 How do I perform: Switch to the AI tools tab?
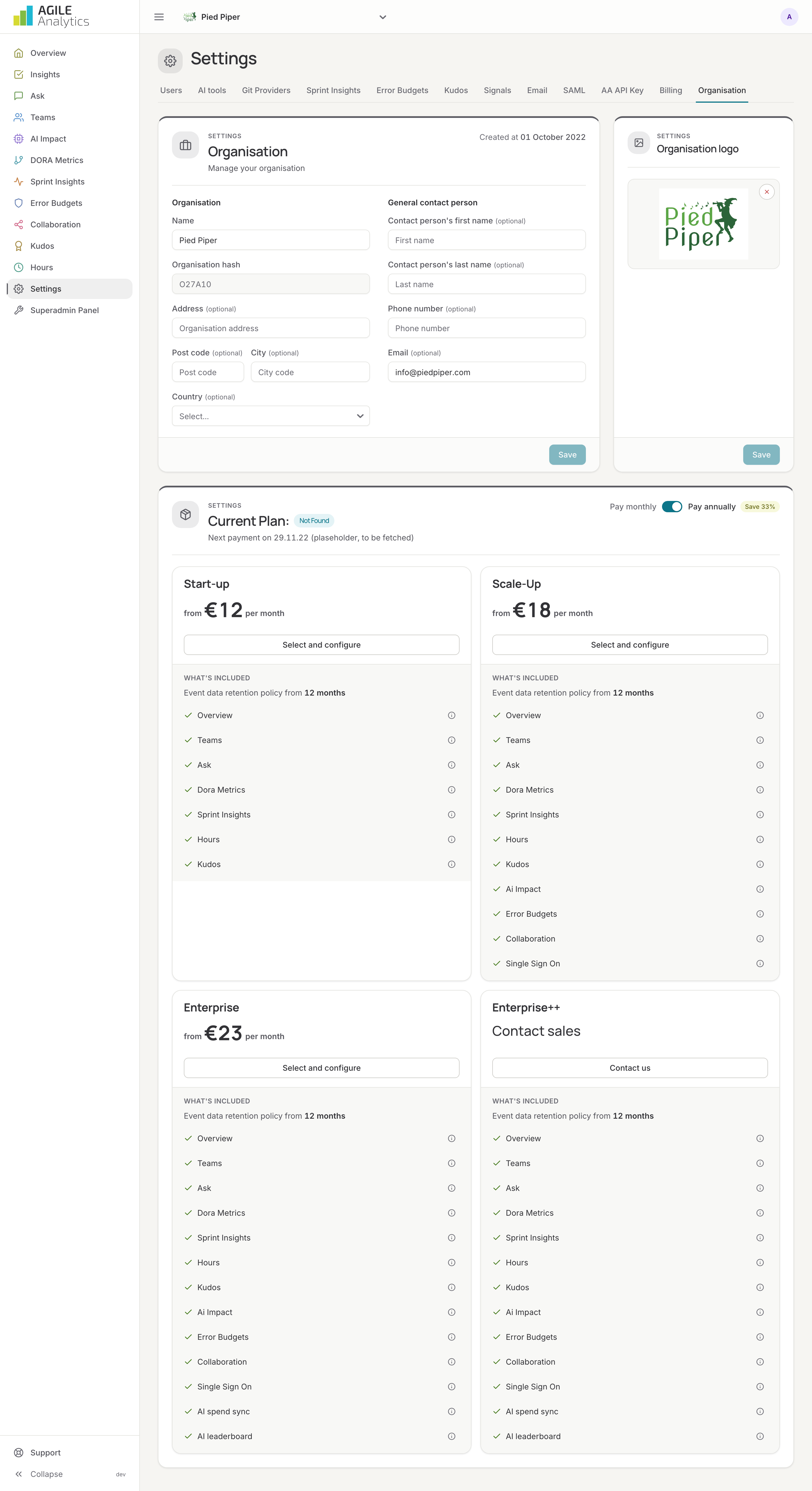point(212,90)
